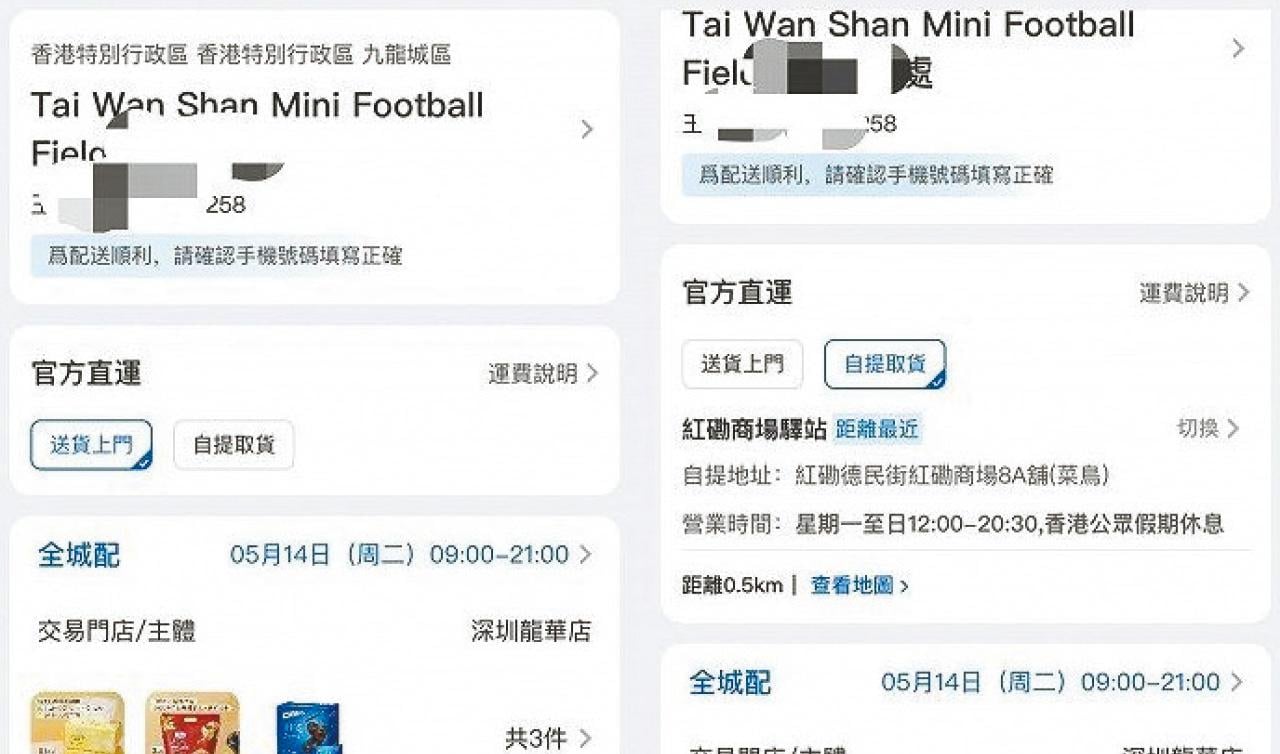Select 送貨上門 option in left panel

(x=91, y=445)
